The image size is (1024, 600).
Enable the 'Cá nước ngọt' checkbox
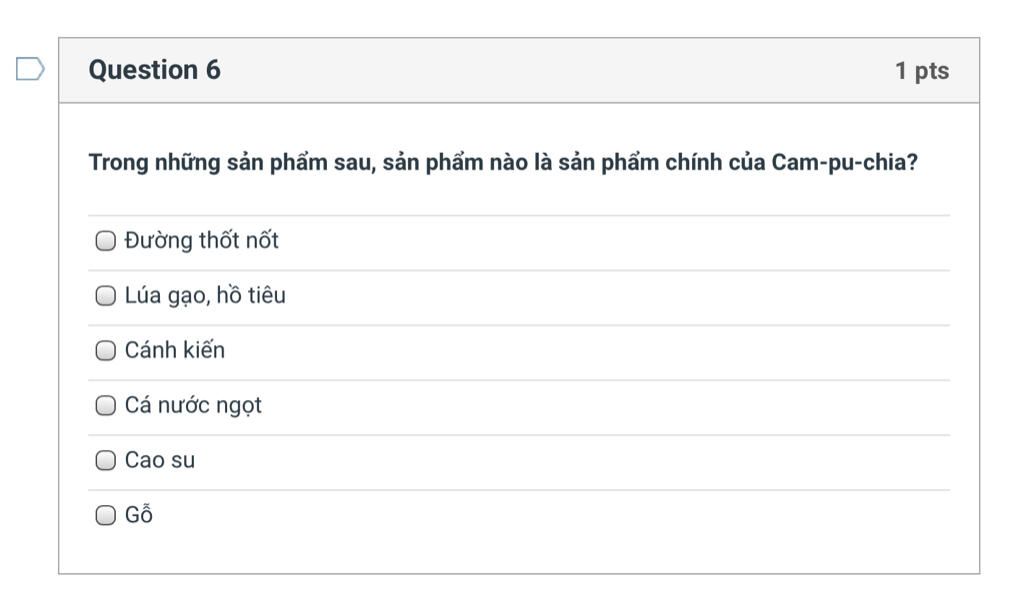coord(105,406)
